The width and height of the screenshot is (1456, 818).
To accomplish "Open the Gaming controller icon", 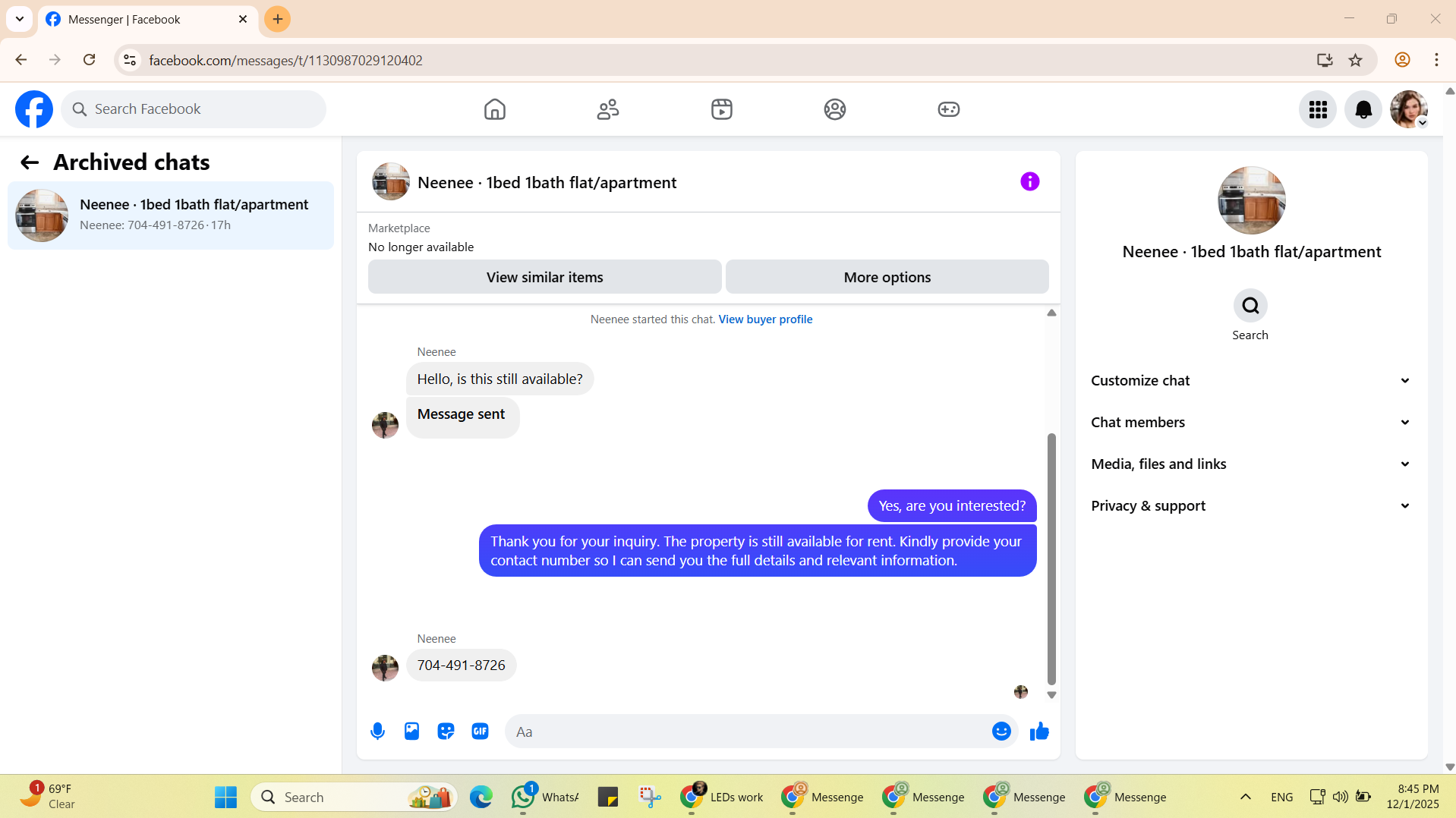I will click(x=949, y=109).
